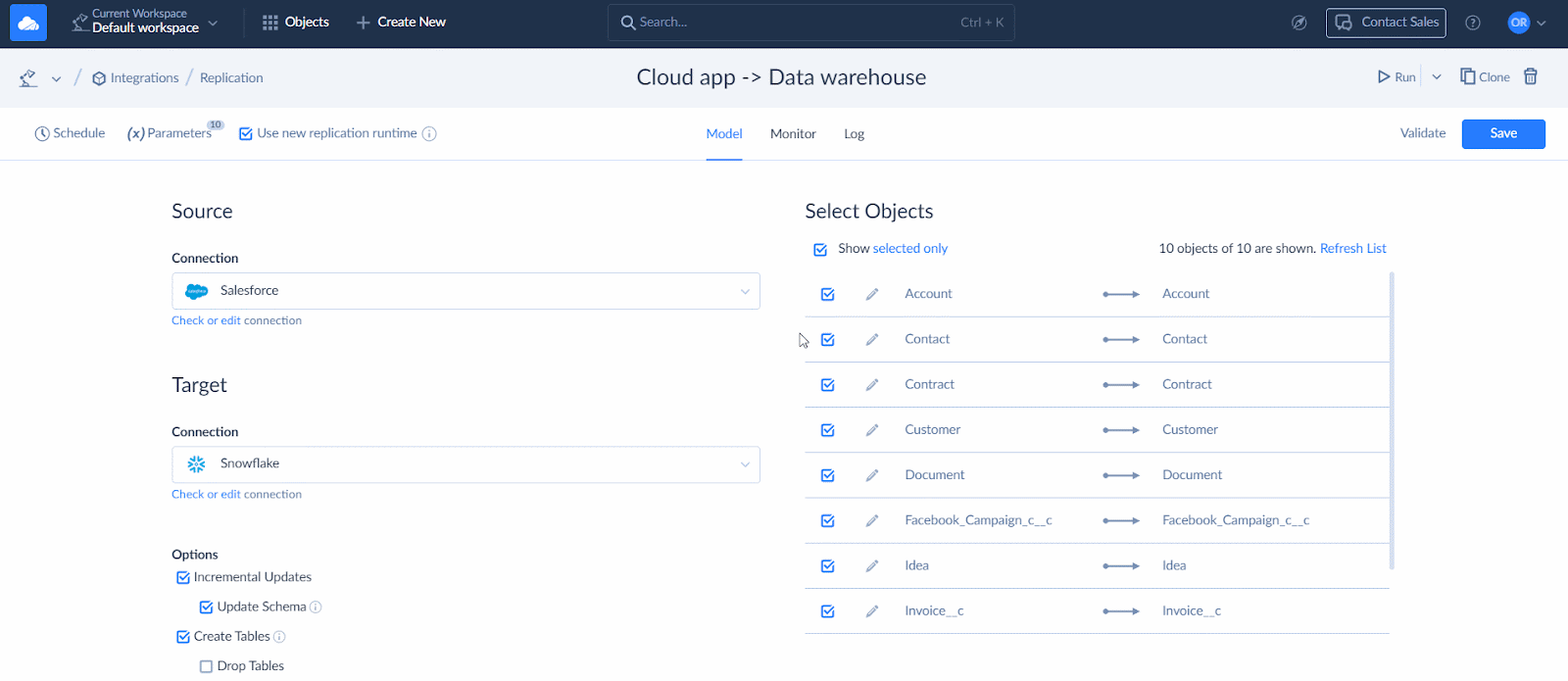Image resolution: width=1568 pixels, height=681 pixels.
Task: Edit the Account object mapping pencil
Action: (x=872, y=294)
